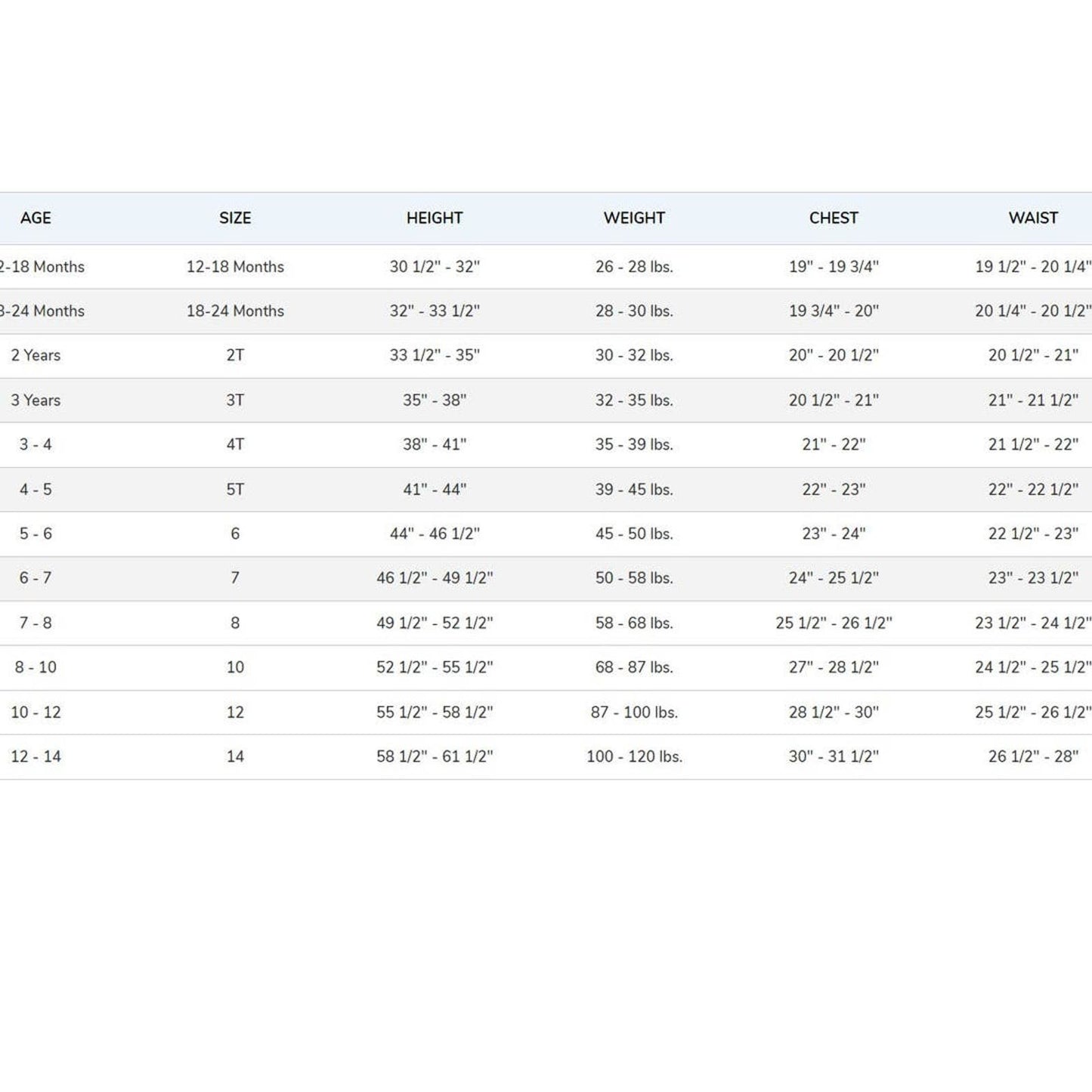The height and width of the screenshot is (1092, 1092).
Task: Click waist cell 26 1/2" - 28"
Action: tap(1033, 756)
